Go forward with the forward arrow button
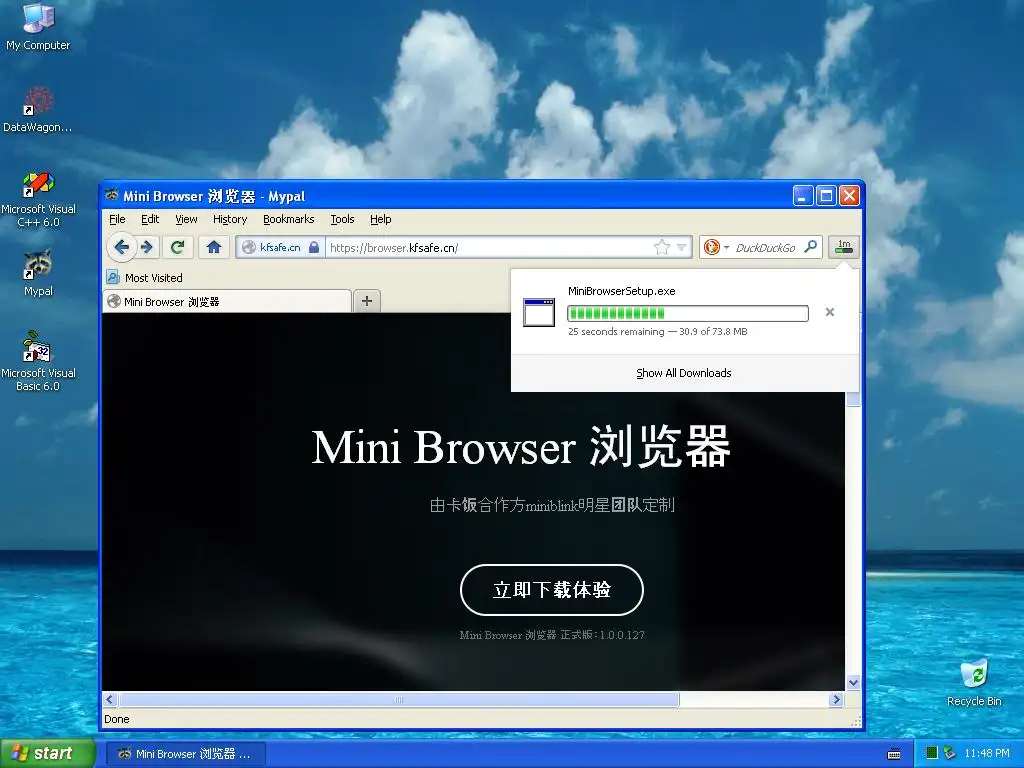Screen dimensions: 1024x768 (147, 247)
